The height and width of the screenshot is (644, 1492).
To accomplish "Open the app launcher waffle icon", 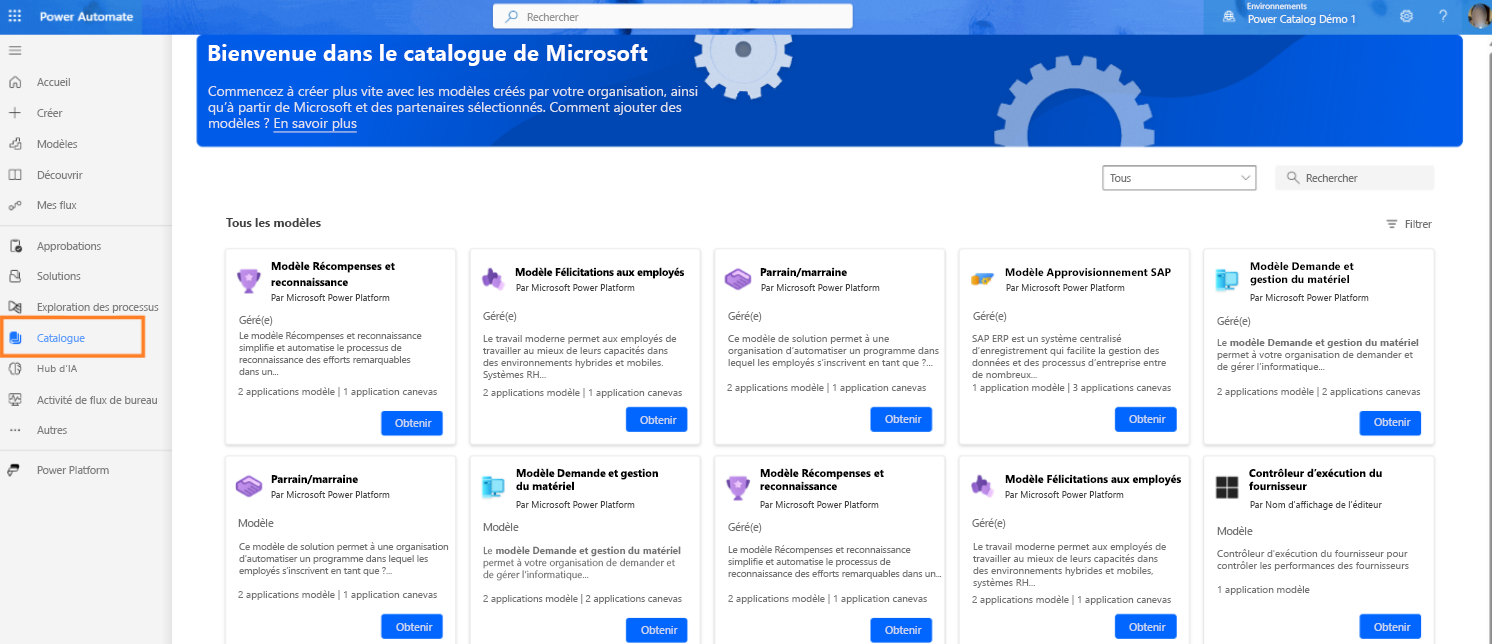I will 15,16.
